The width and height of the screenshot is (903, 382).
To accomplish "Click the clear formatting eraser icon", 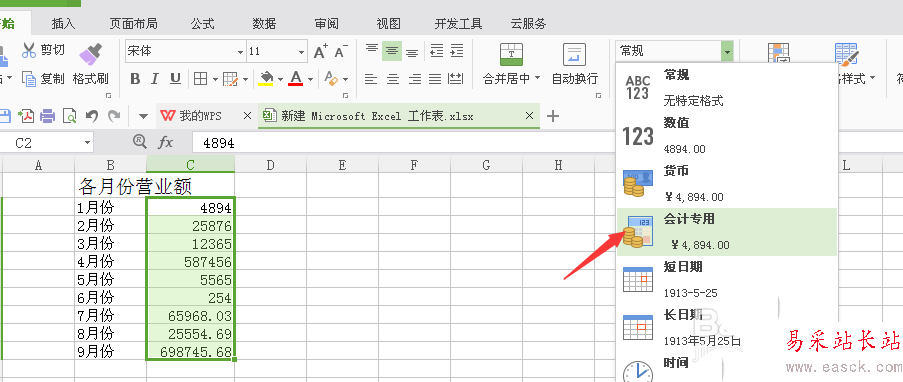I will tap(331, 79).
